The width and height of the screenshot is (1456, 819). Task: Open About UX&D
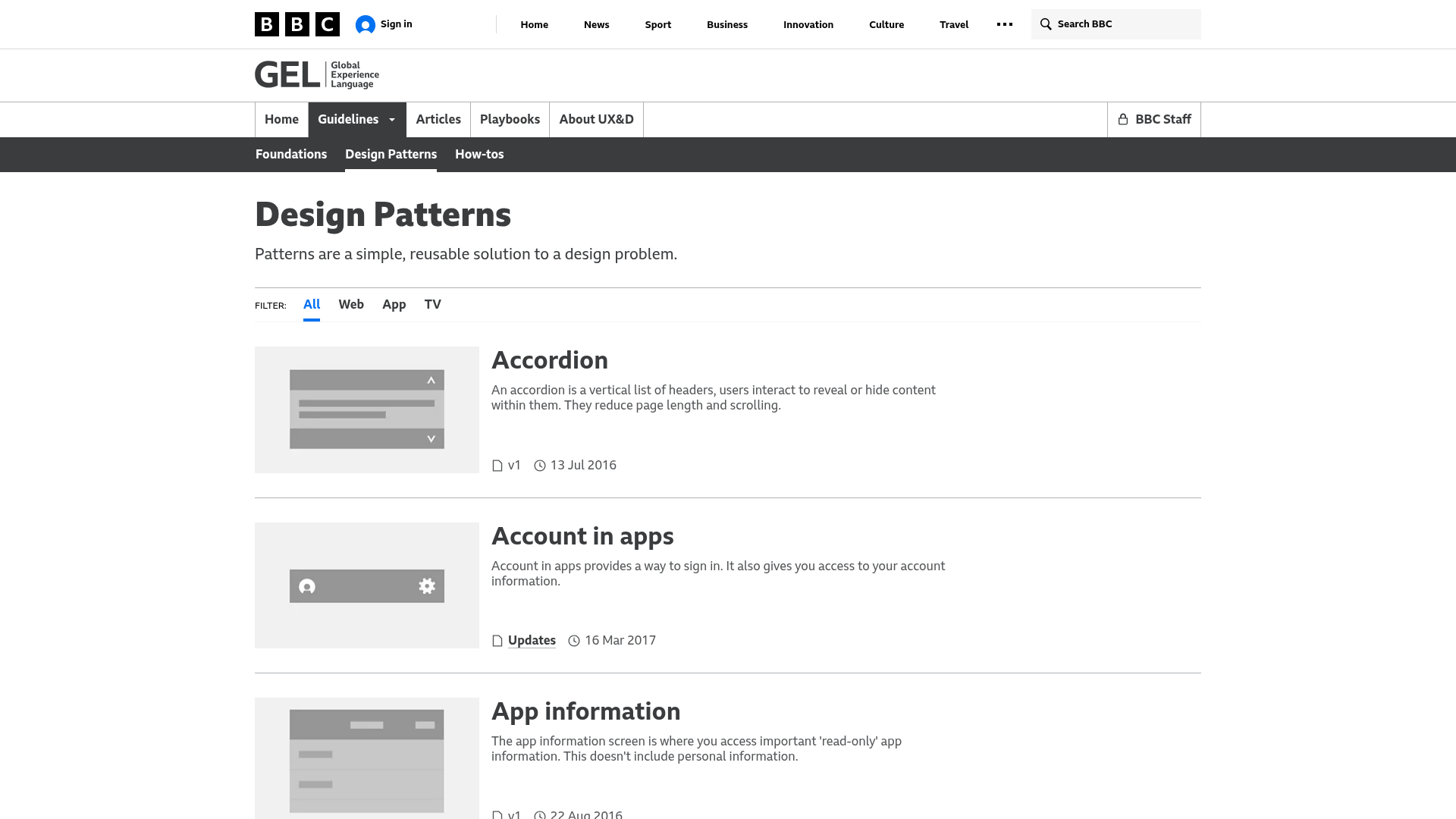pyautogui.click(x=596, y=119)
